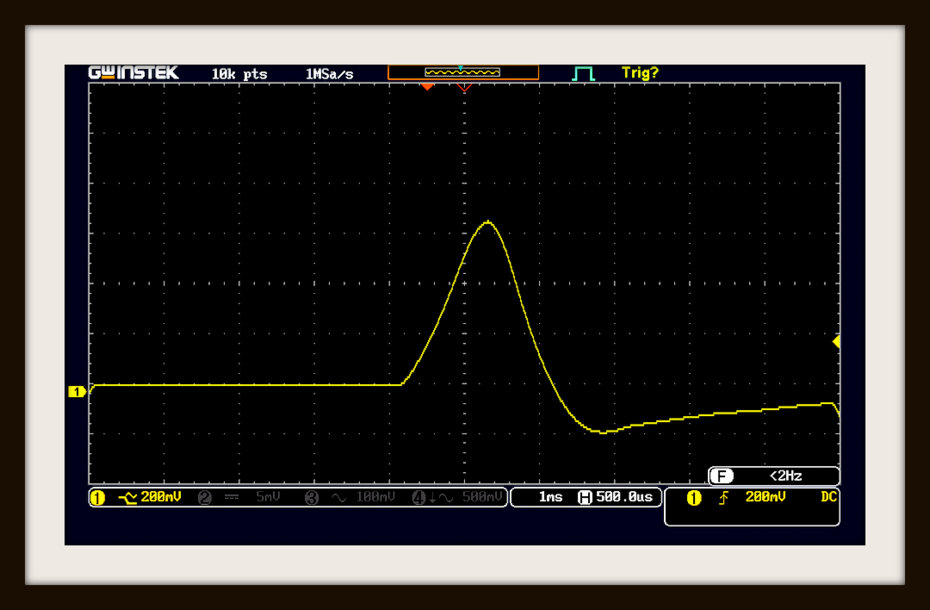Screen dimensions: 930x610
Task: Click the red center position marker
Action: [x=464, y=87]
